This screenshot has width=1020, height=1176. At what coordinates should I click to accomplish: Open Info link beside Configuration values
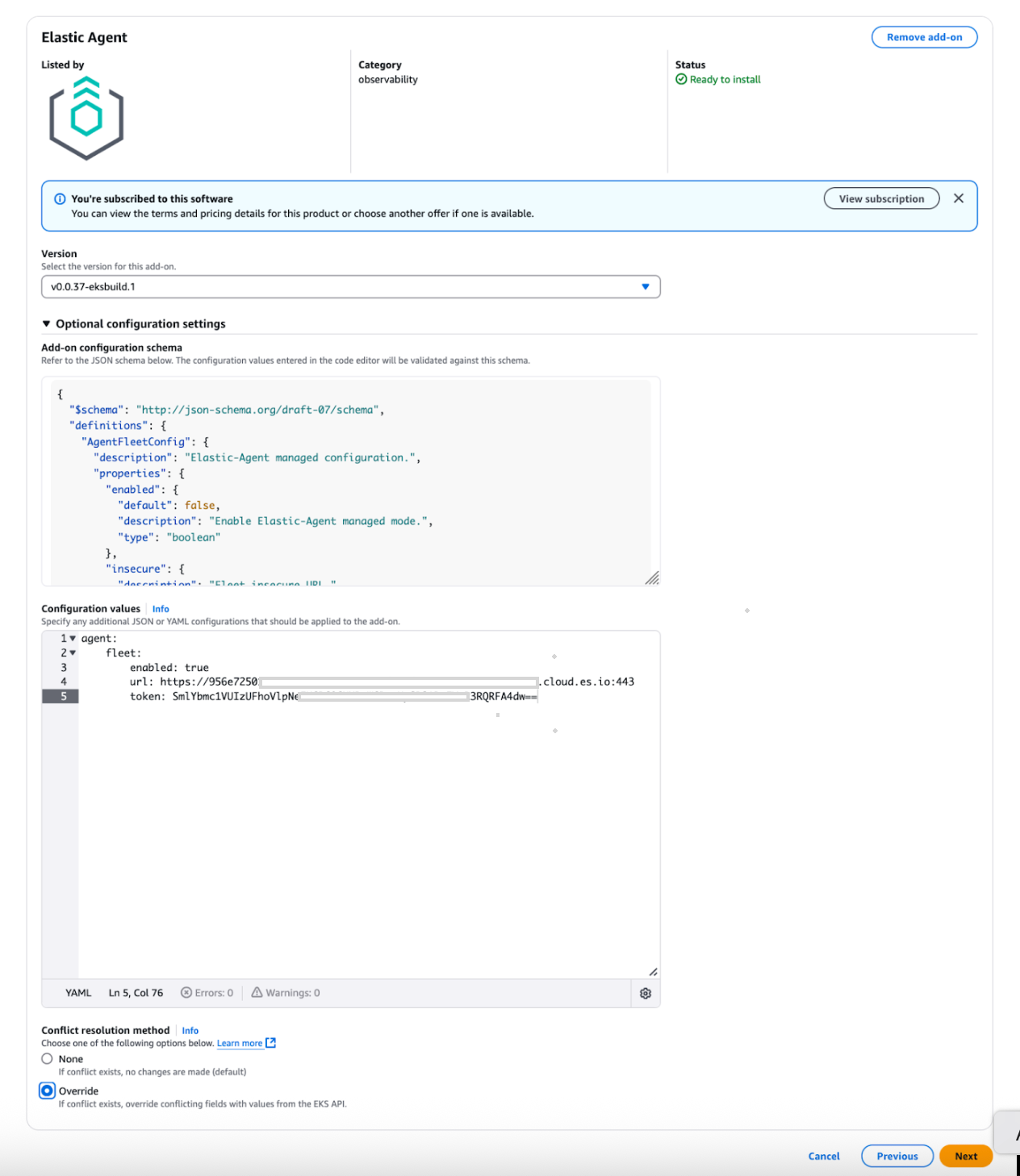(161, 609)
